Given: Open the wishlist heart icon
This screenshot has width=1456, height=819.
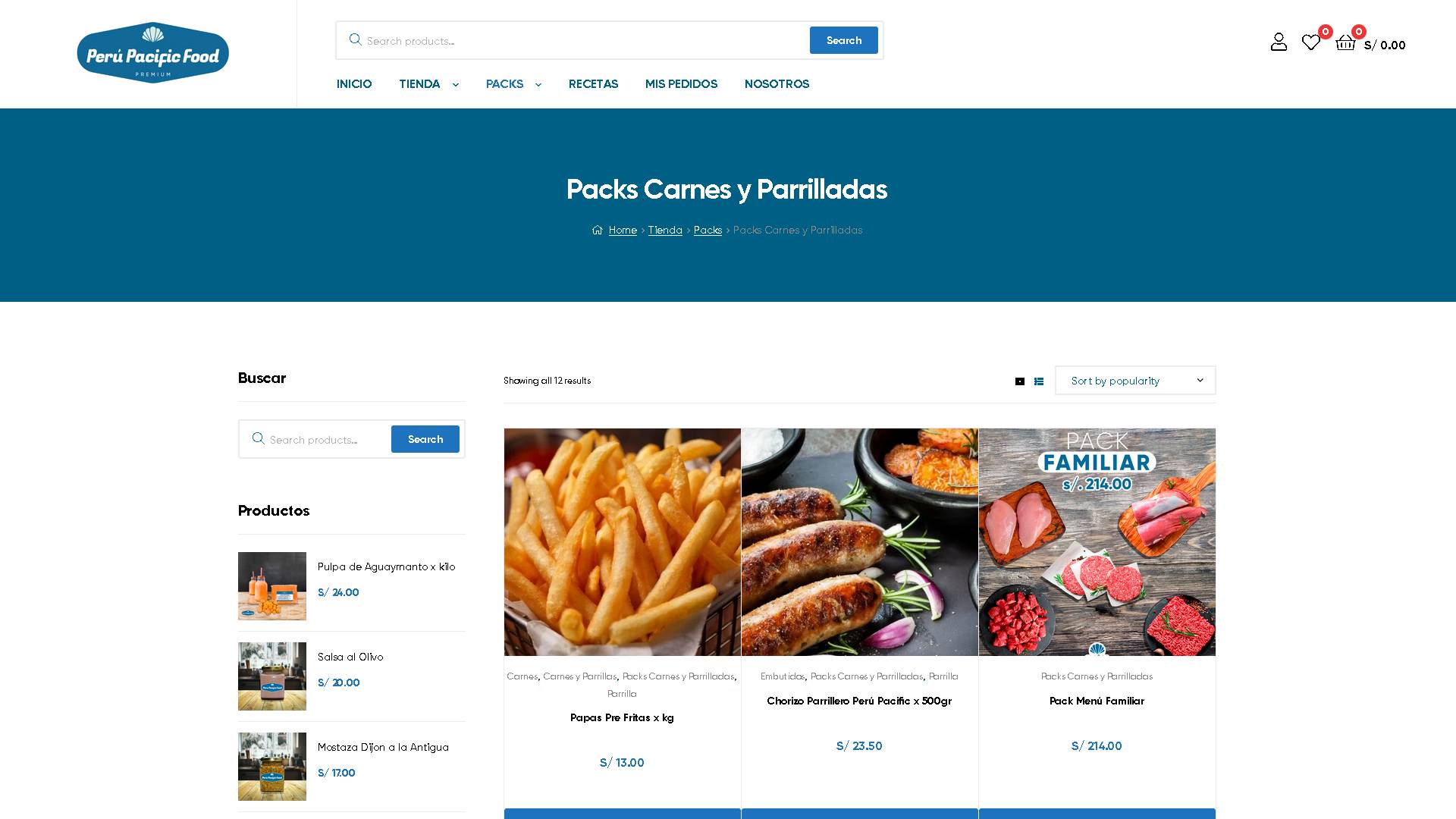Looking at the screenshot, I should (1310, 42).
